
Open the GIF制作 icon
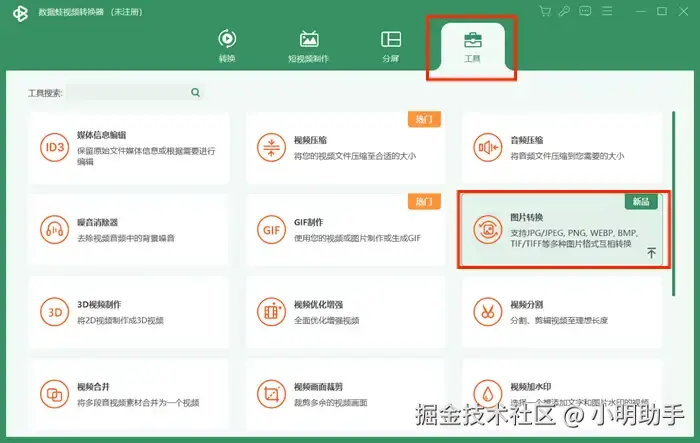click(271, 230)
